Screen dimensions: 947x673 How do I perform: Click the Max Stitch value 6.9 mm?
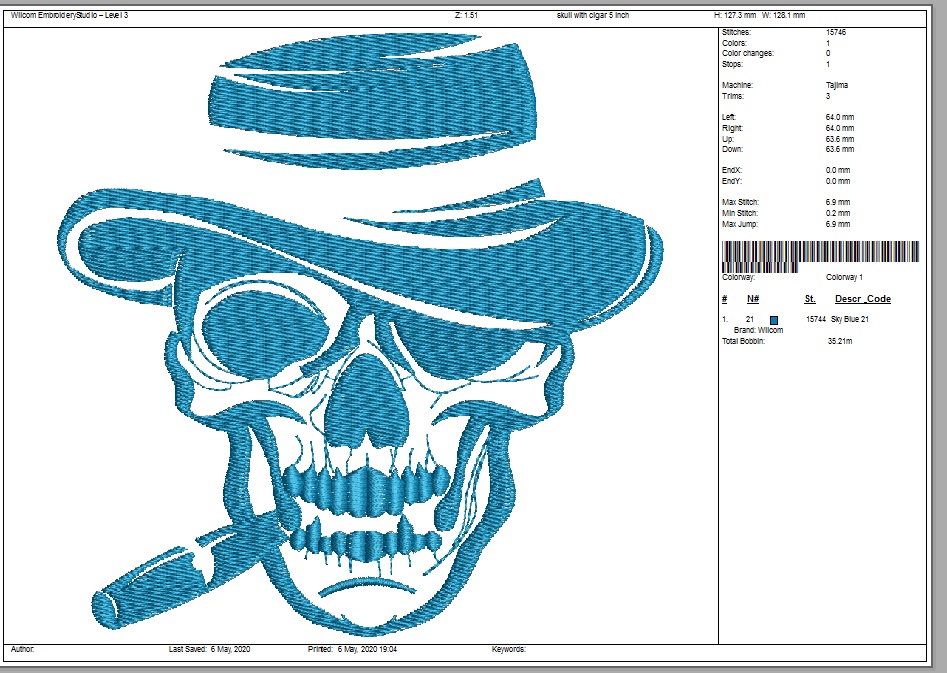(x=838, y=203)
